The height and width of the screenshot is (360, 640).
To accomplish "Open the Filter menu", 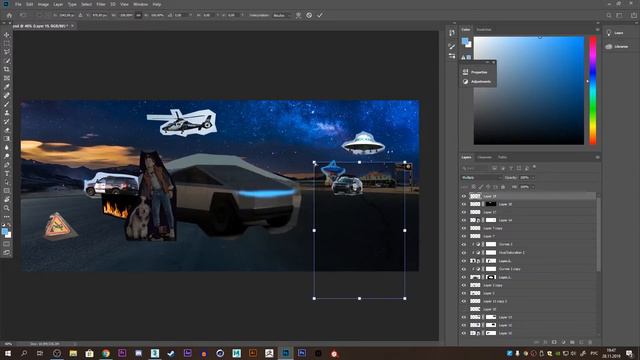I will tap(101, 4).
